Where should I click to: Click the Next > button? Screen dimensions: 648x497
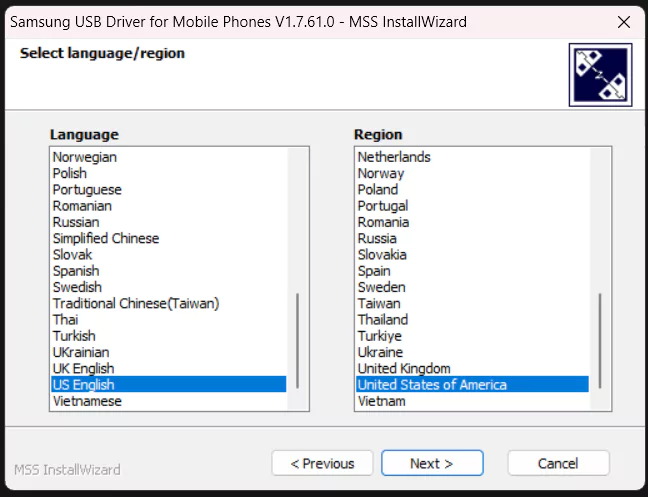coord(432,463)
